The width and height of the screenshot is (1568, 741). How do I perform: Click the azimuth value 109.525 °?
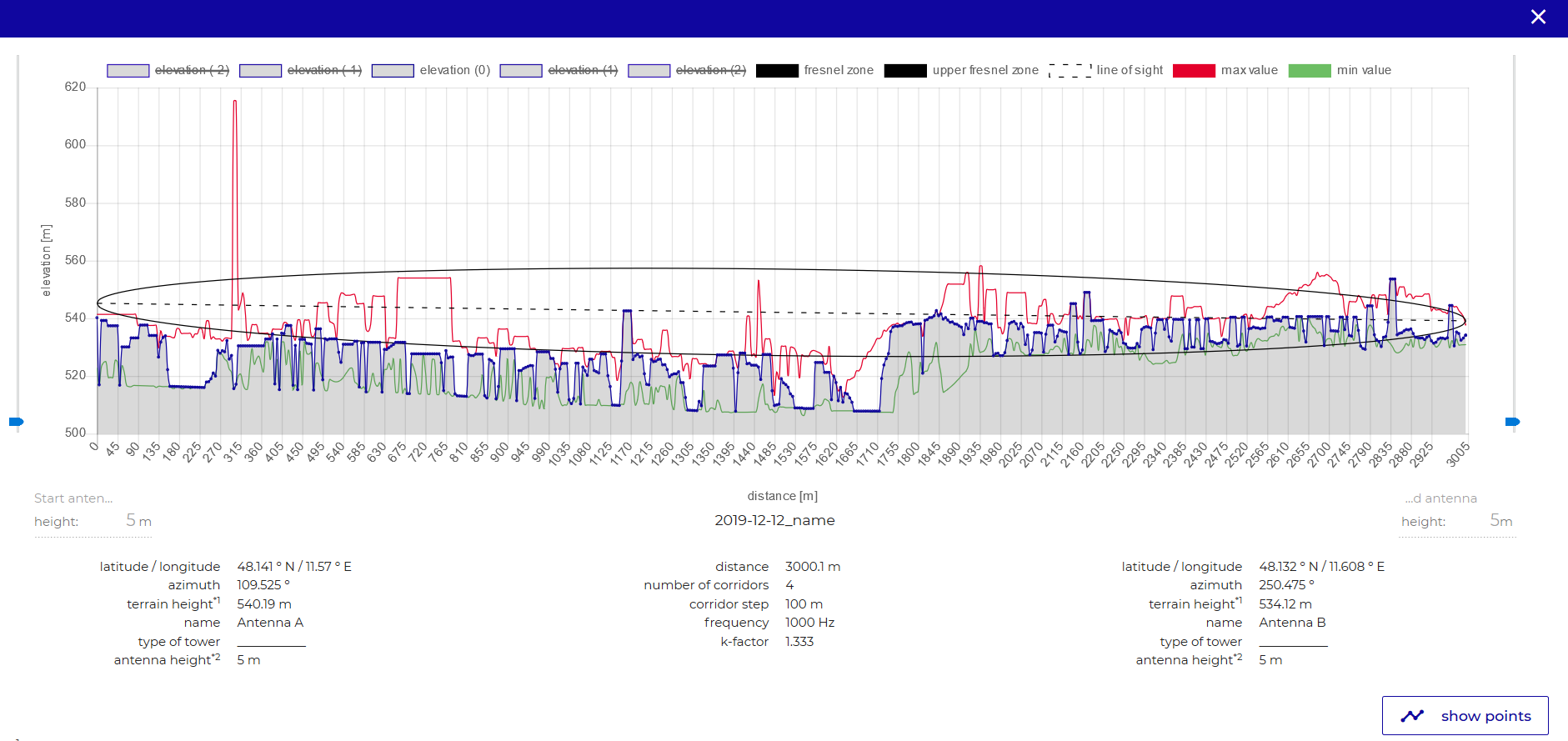click(x=263, y=585)
